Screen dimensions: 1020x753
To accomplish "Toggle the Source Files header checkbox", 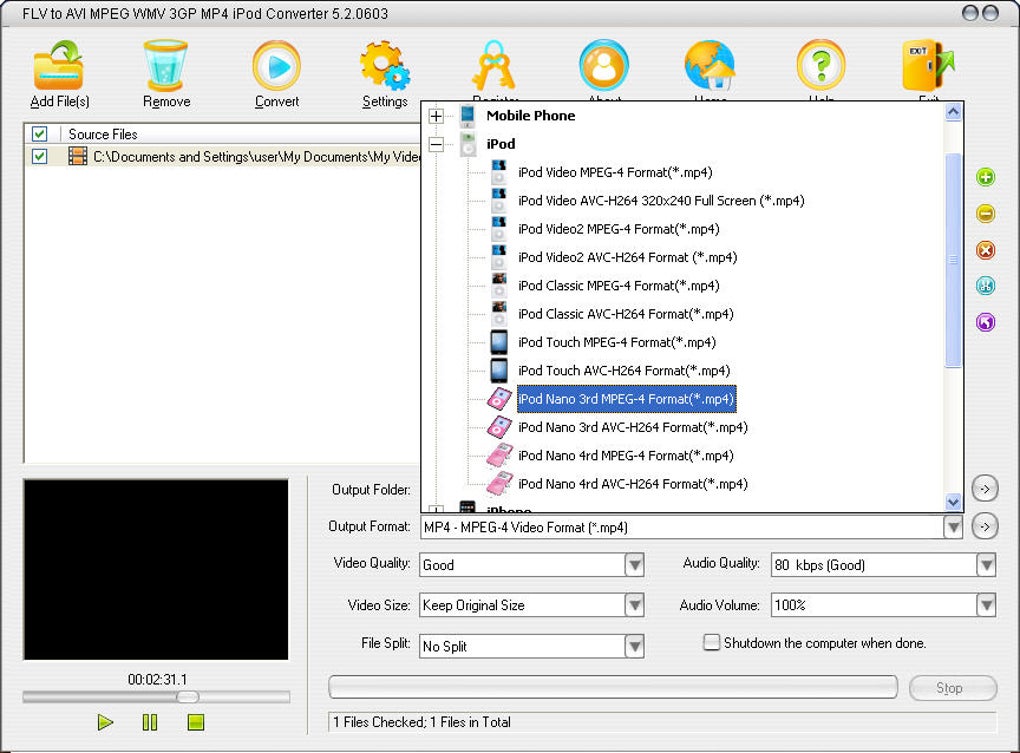I will pos(40,134).
